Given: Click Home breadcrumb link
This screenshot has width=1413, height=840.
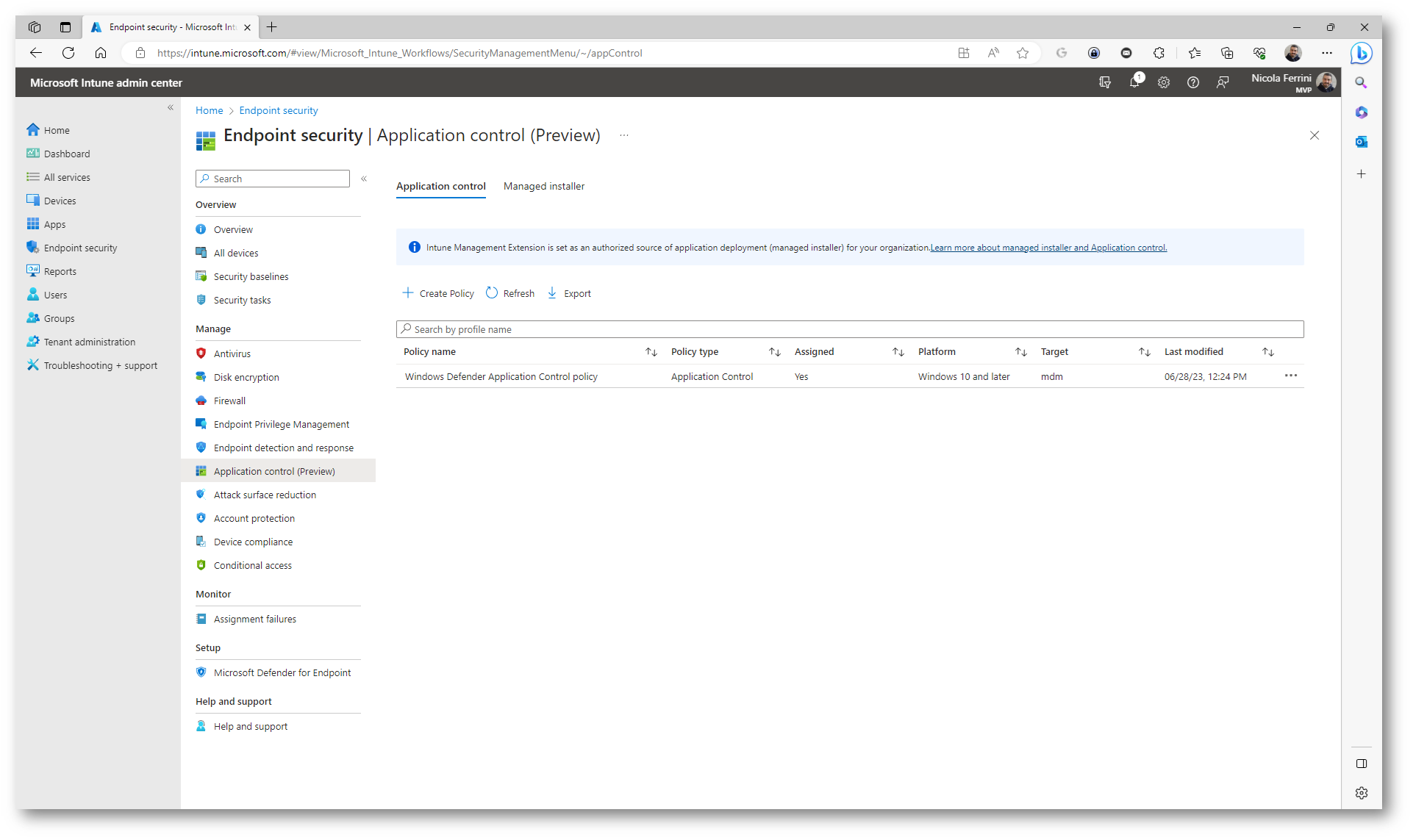Looking at the screenshot, I should [209, 110].
